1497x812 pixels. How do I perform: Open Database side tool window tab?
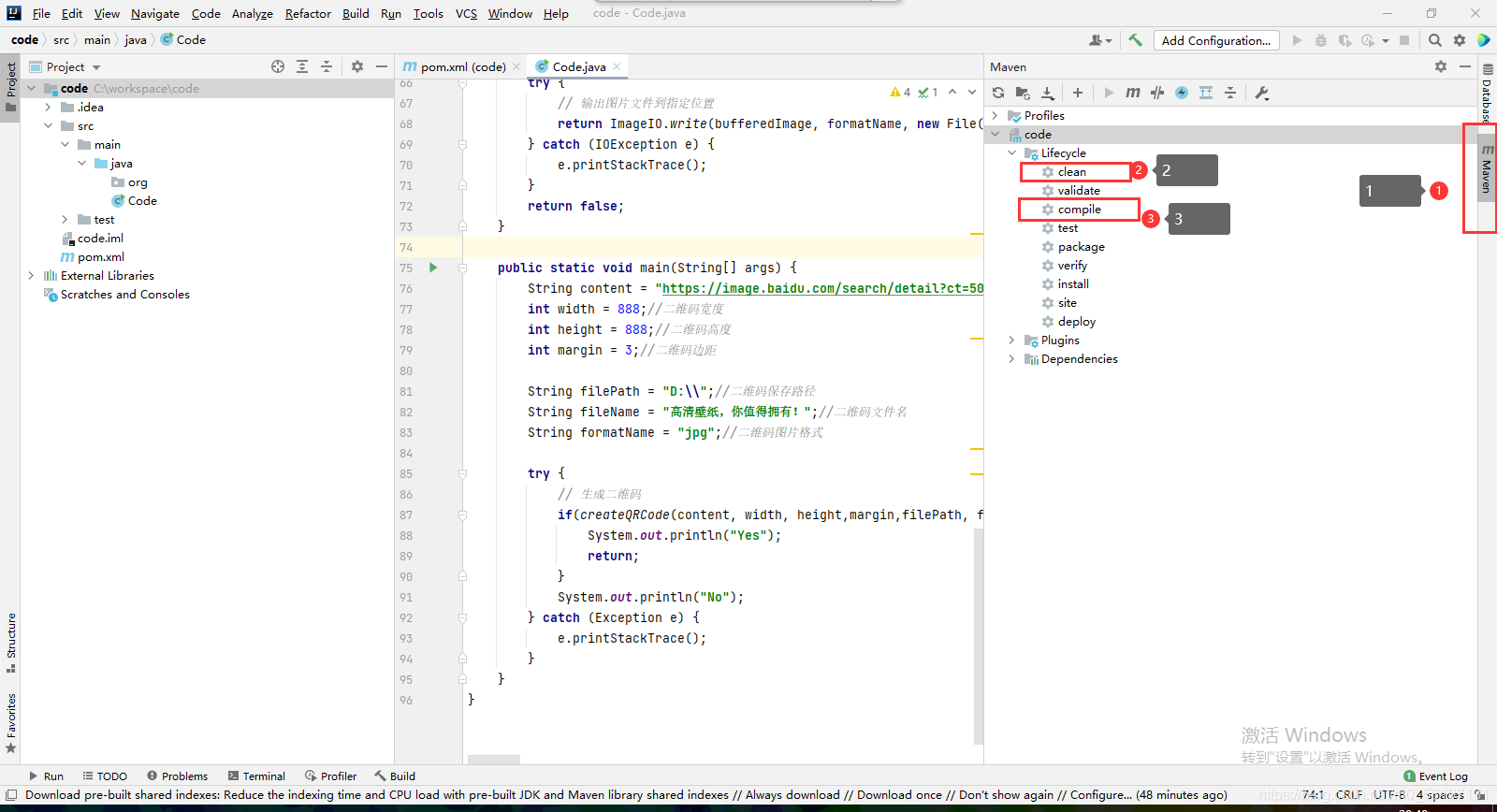point(1487,92)
